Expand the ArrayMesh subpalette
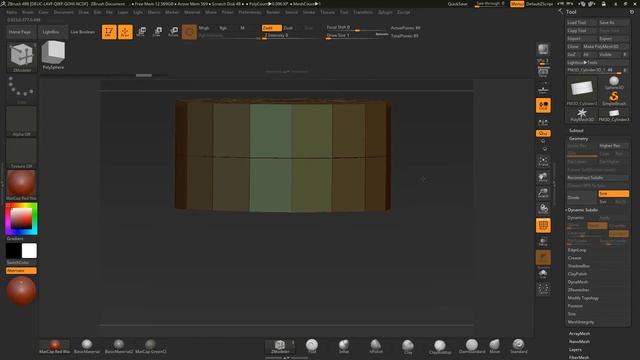This screenshot has width=640, height=360. [x=579, y=333]
